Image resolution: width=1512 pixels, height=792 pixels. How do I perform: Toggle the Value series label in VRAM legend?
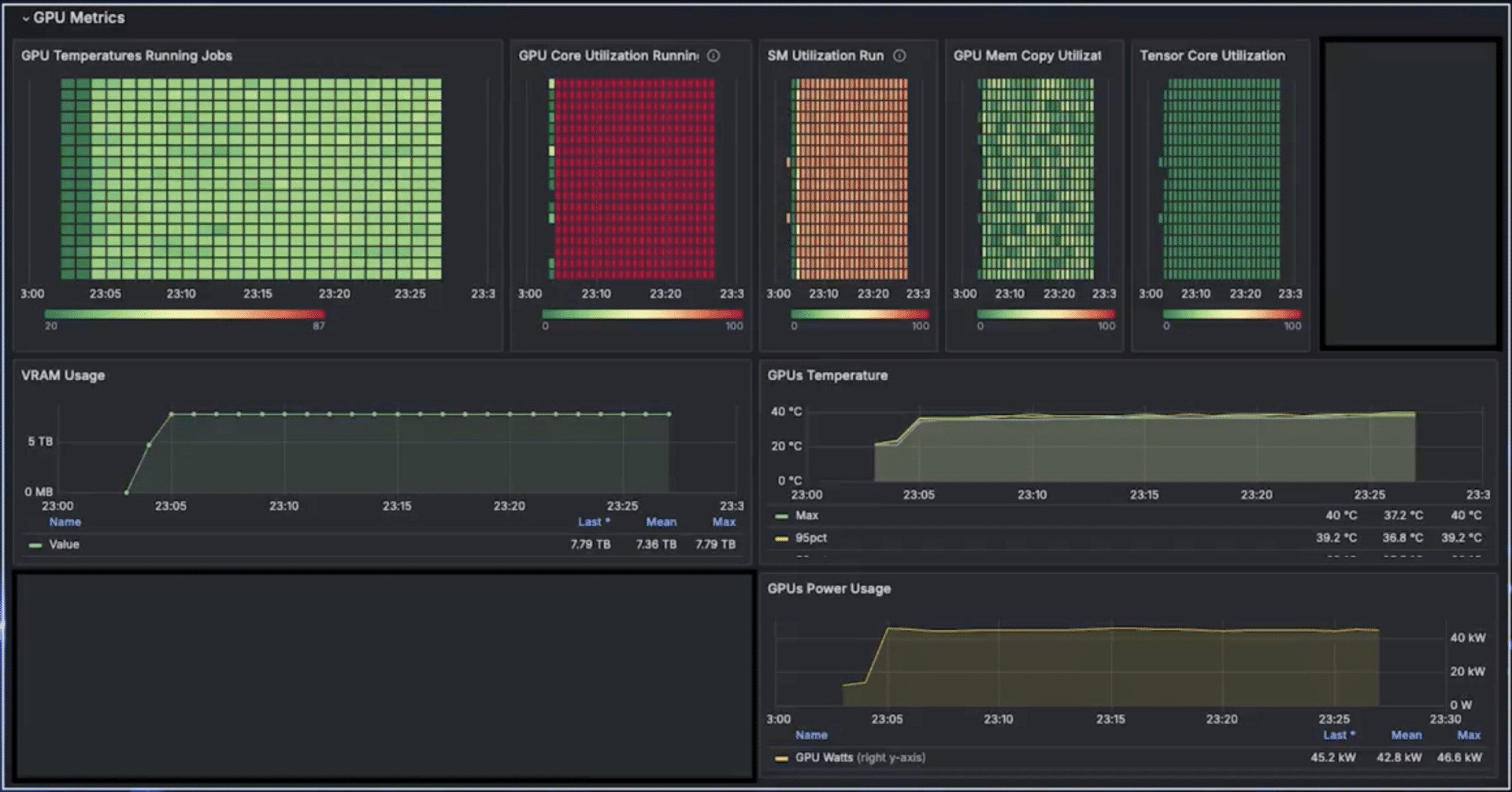[x=64, y=545]
